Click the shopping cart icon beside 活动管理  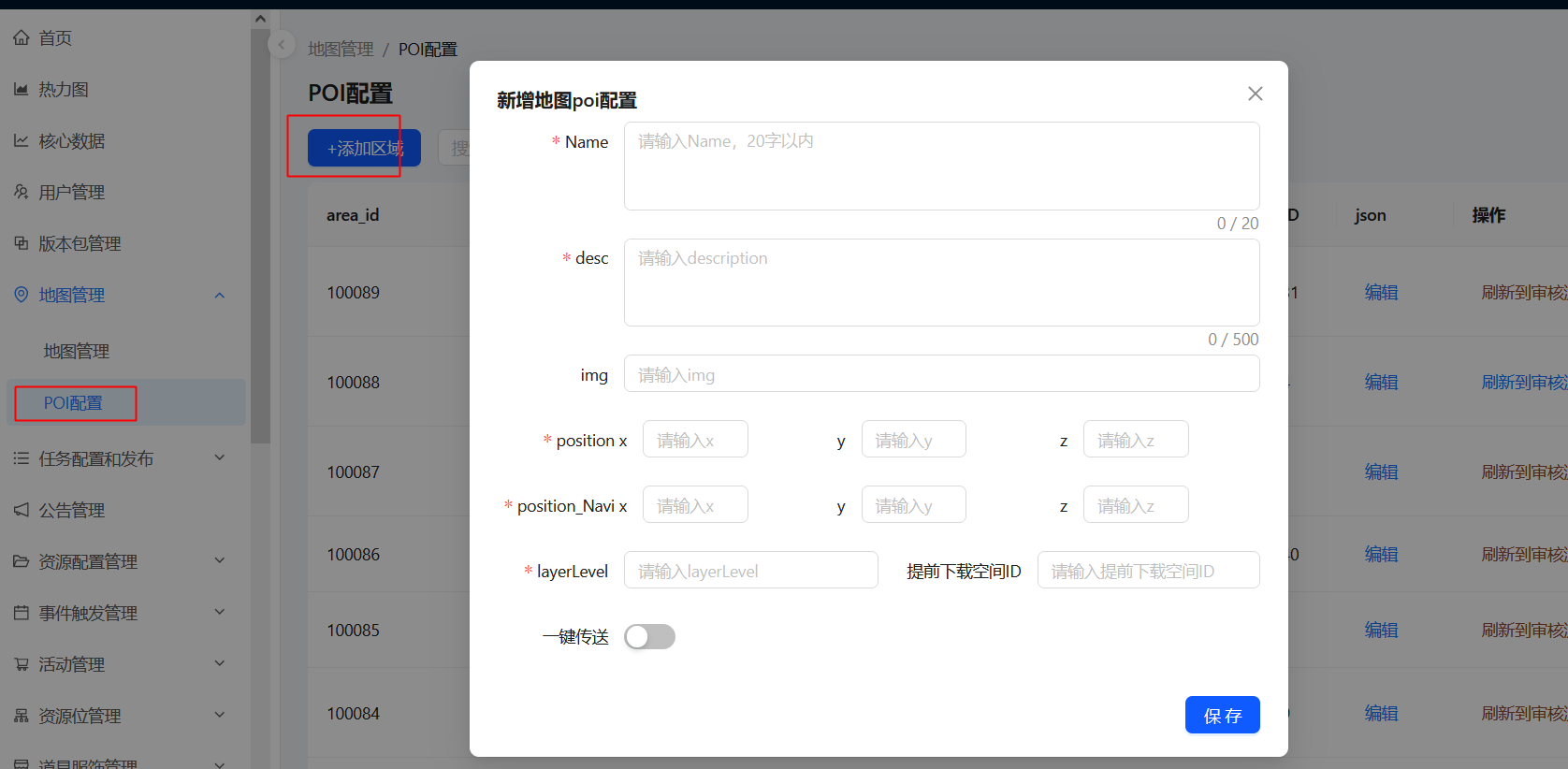coord(22,665)
